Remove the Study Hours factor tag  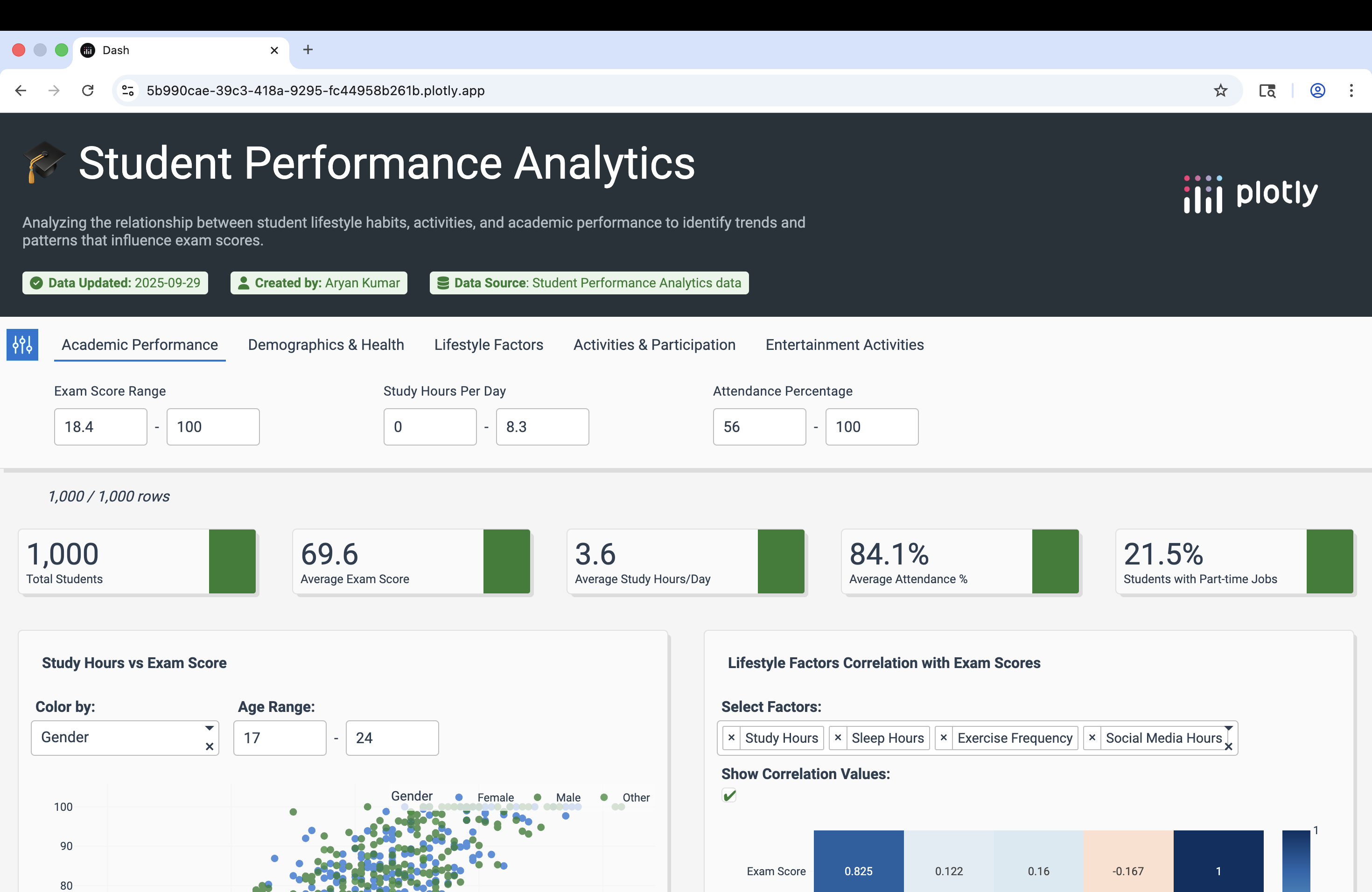(732, 738)
